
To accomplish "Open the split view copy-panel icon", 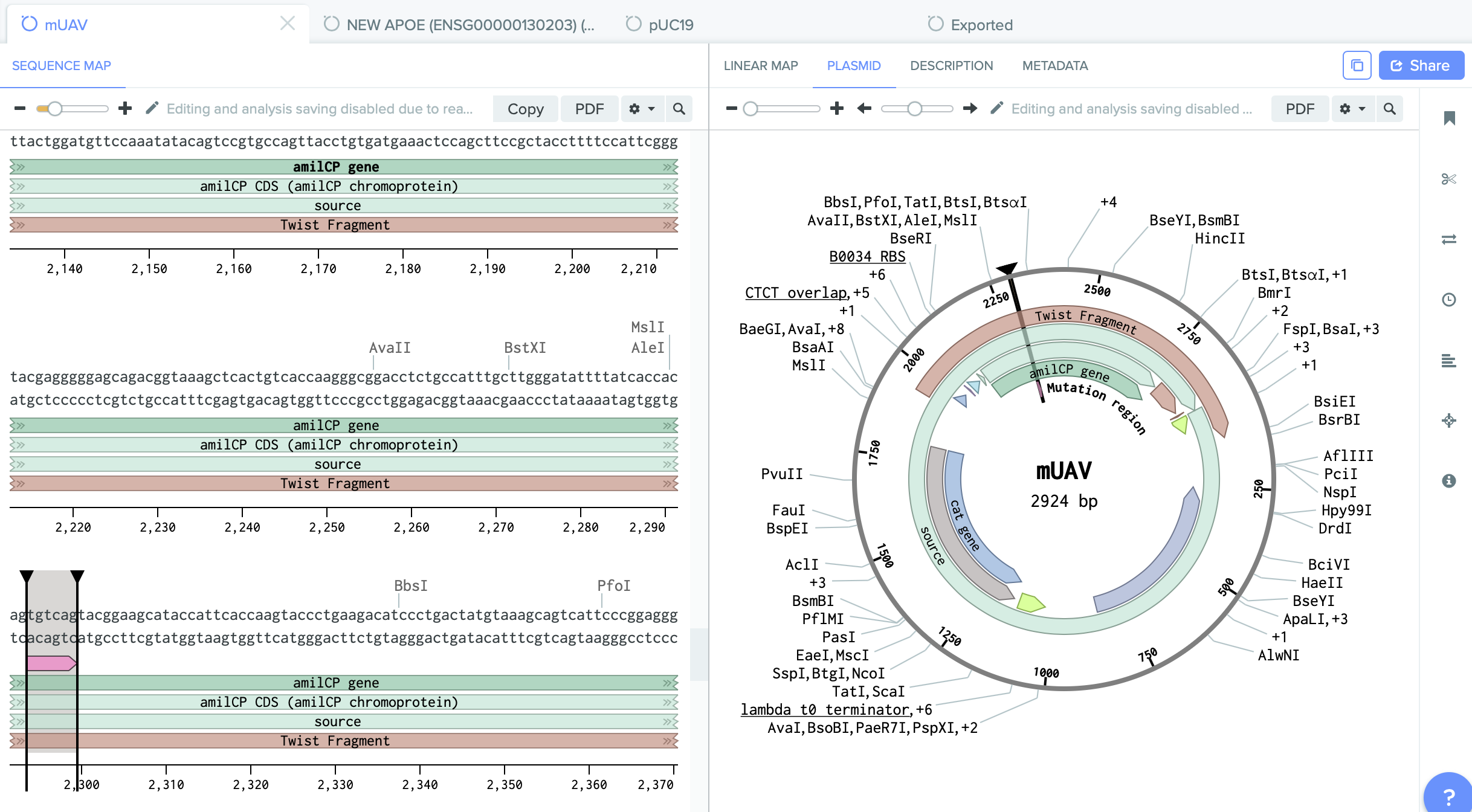I will [1357, 65].
